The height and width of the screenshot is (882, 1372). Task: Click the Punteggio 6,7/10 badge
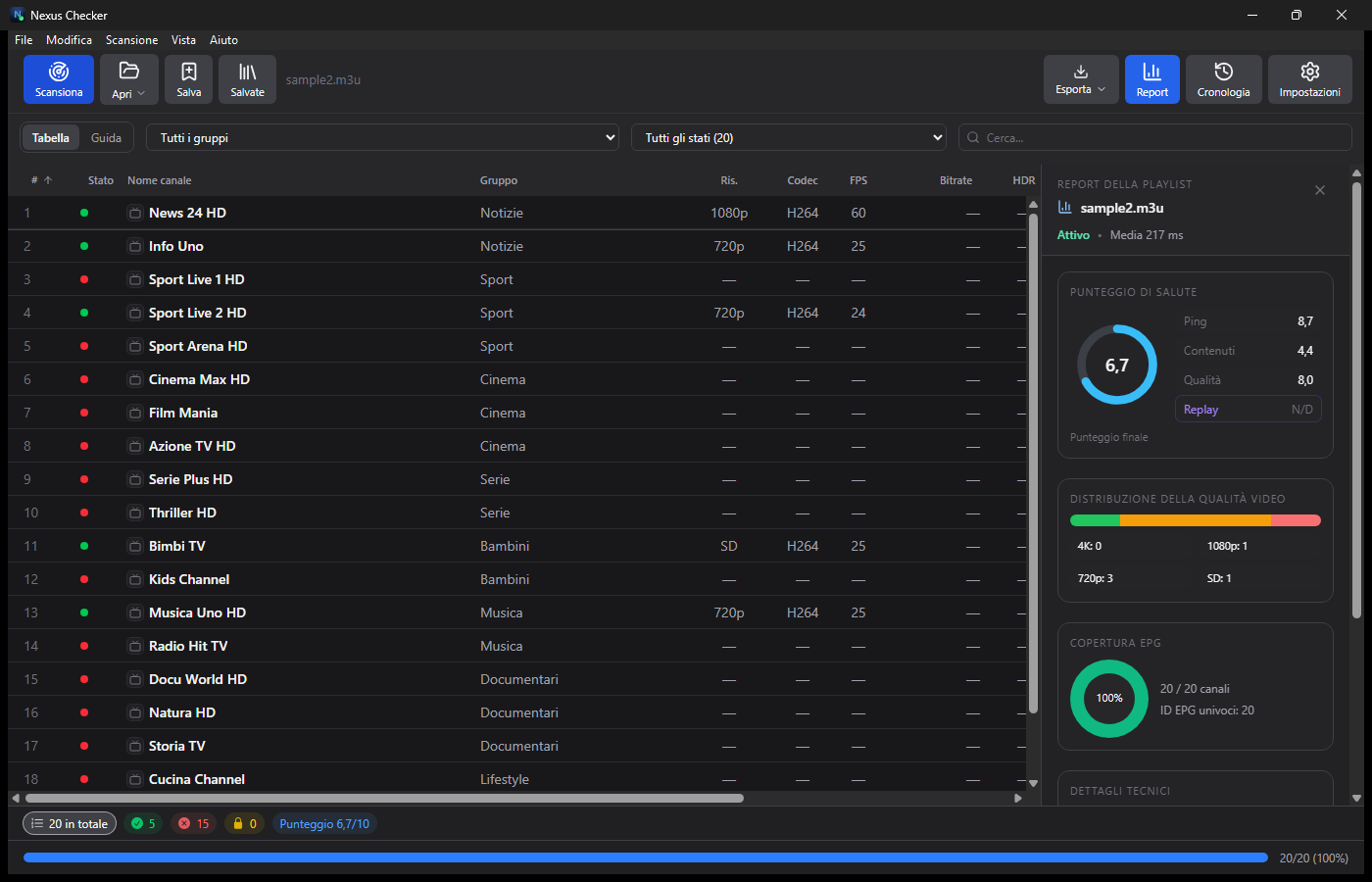pos(324,824)
